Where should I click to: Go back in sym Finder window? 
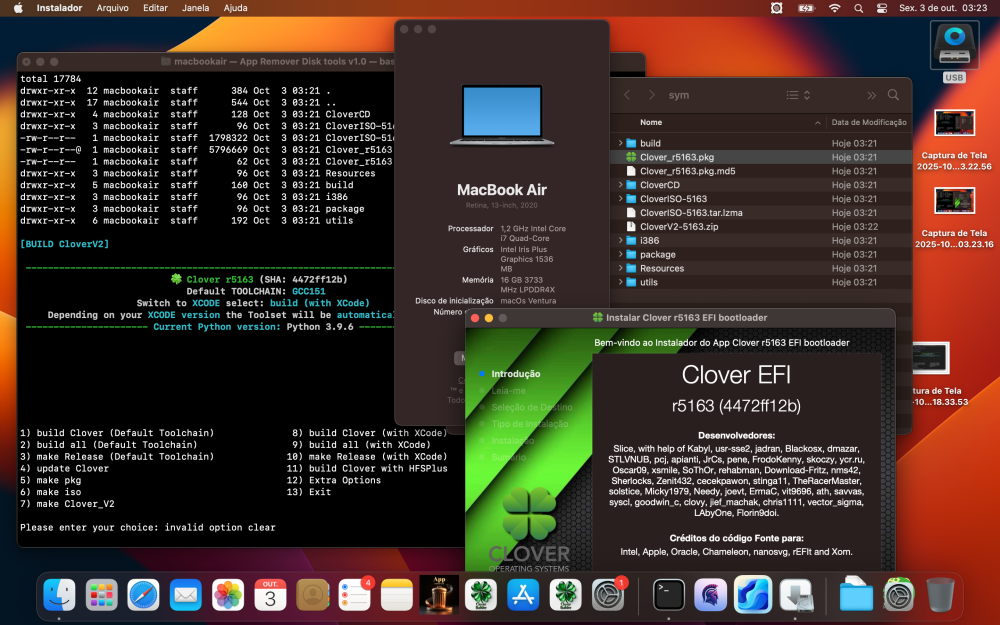(627, 95)
